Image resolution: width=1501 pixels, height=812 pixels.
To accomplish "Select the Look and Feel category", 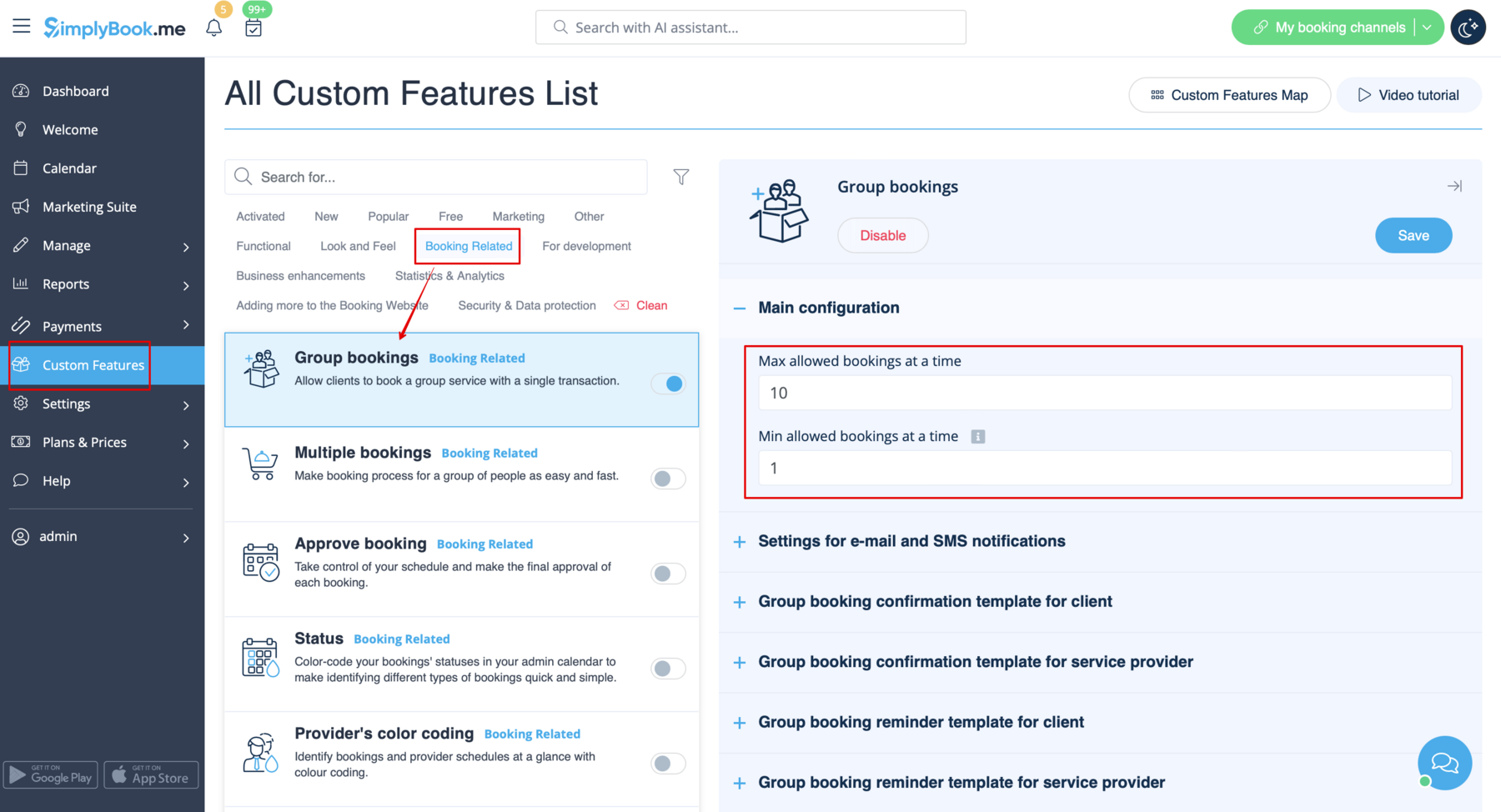I will pyautogui.click(x=357, y=245).
